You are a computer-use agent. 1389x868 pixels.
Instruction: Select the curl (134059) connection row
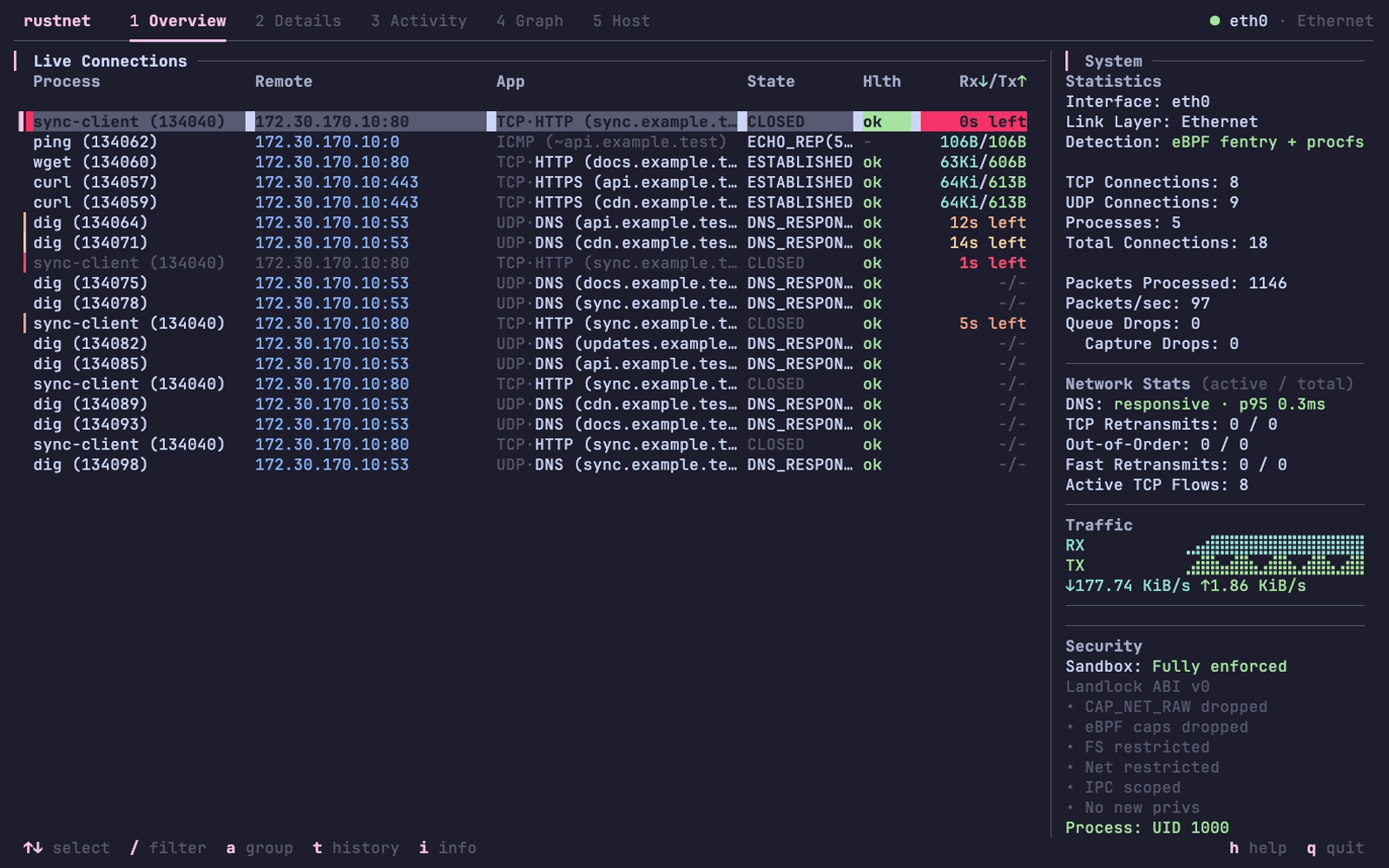coord(524,202)
